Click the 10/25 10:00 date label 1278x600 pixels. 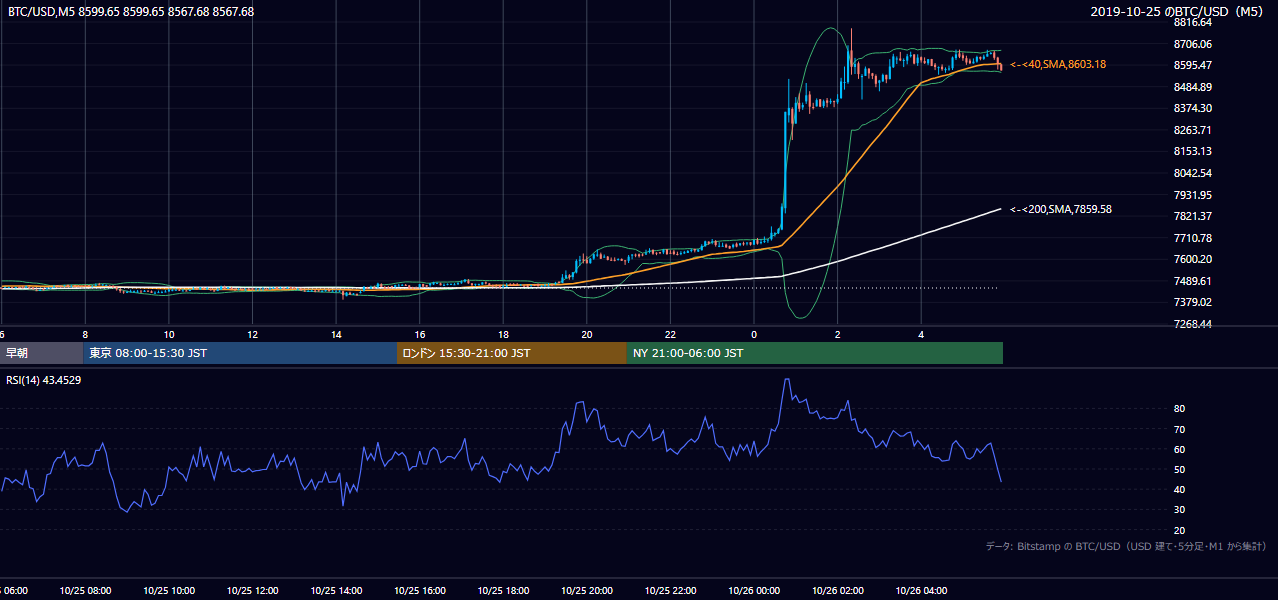pos(169,591)
